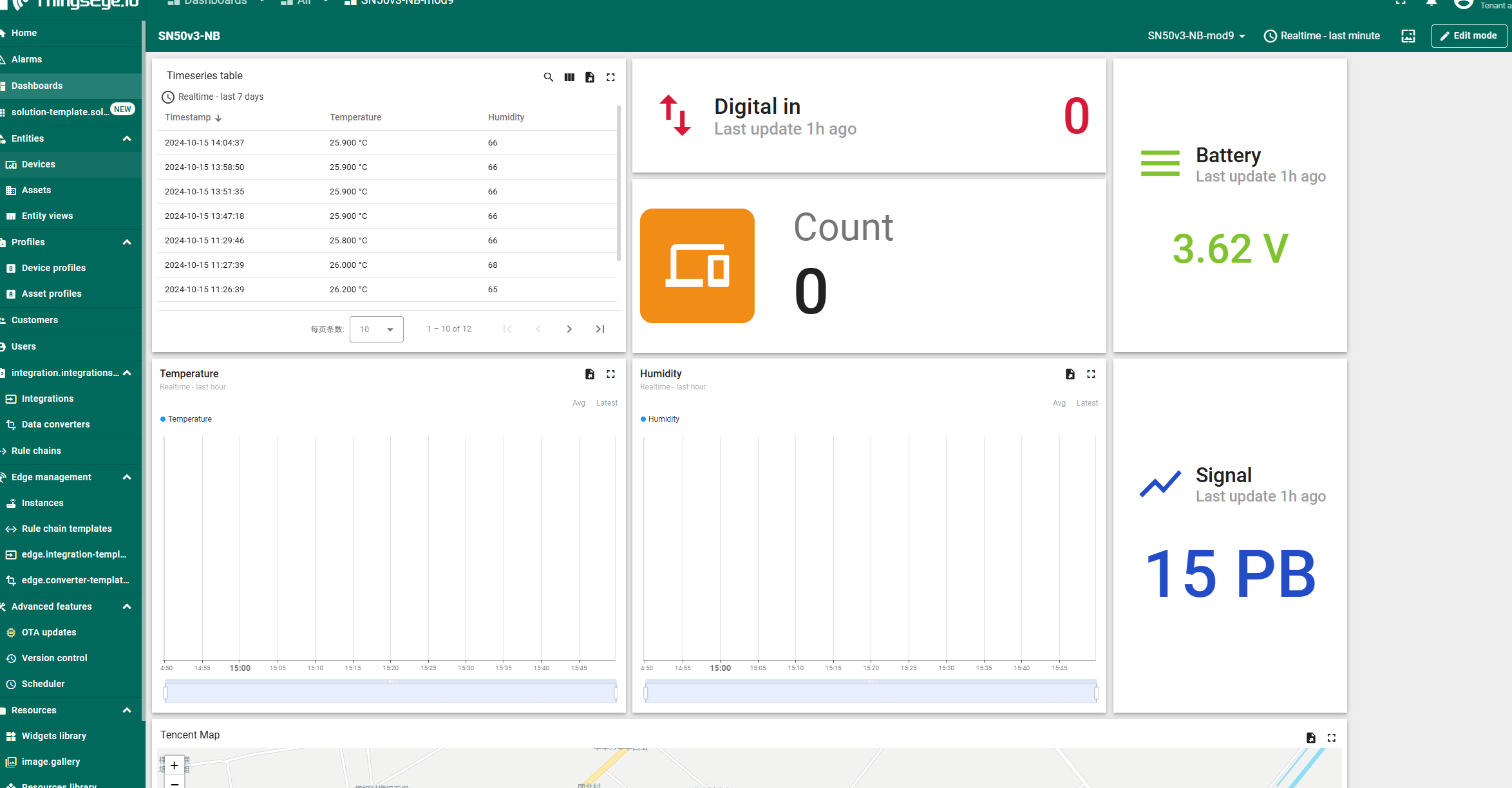This screenshot has height=788, width=1512.
Task: Click the map zoom in plus button
Action: pyautogui.click(x=174, y=765)
